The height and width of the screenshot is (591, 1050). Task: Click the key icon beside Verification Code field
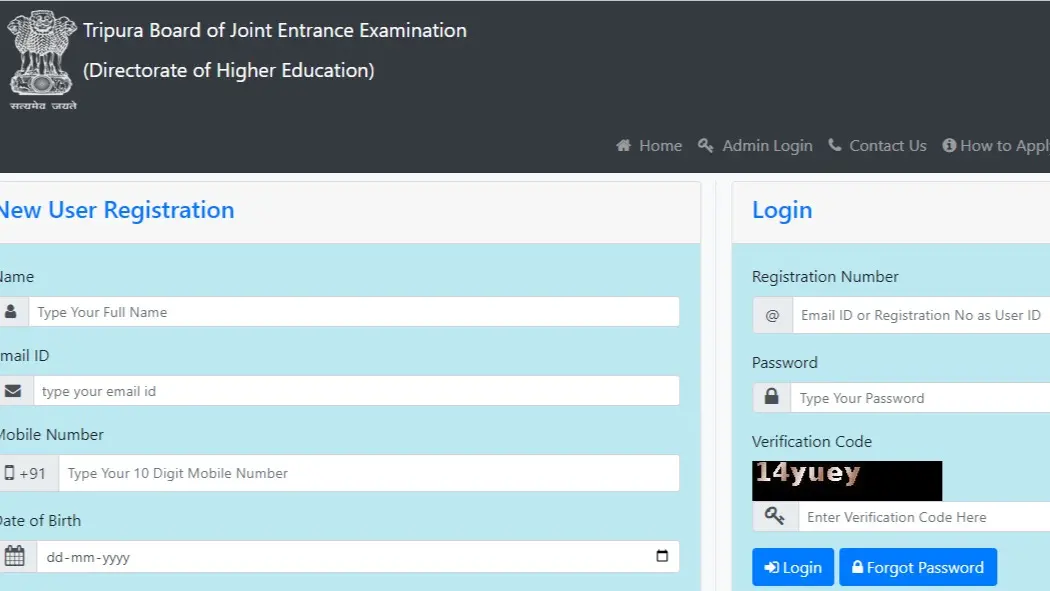click(x=771, y=517)
